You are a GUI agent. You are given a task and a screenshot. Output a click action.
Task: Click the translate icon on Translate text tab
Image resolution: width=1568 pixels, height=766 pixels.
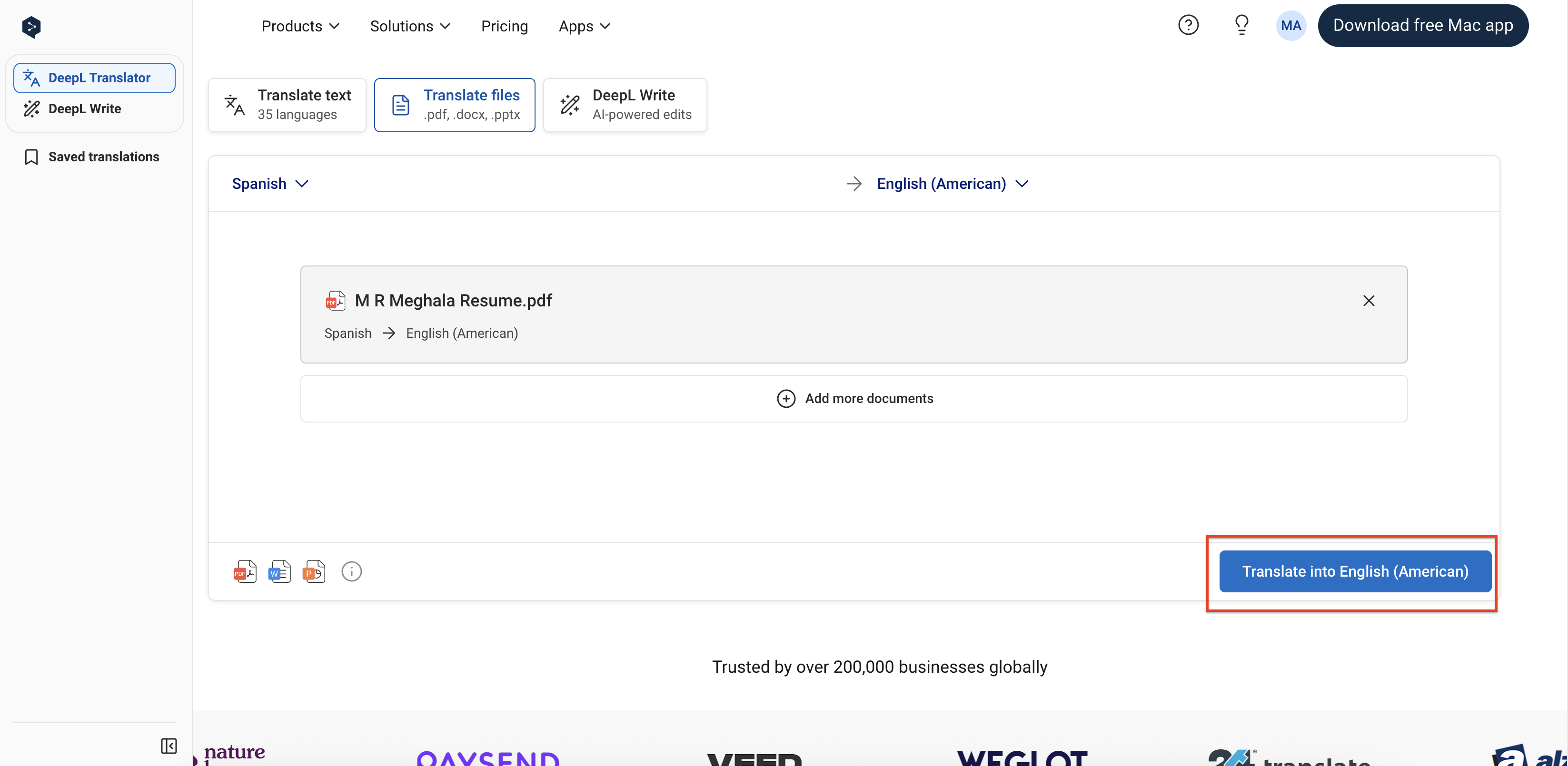234,105
